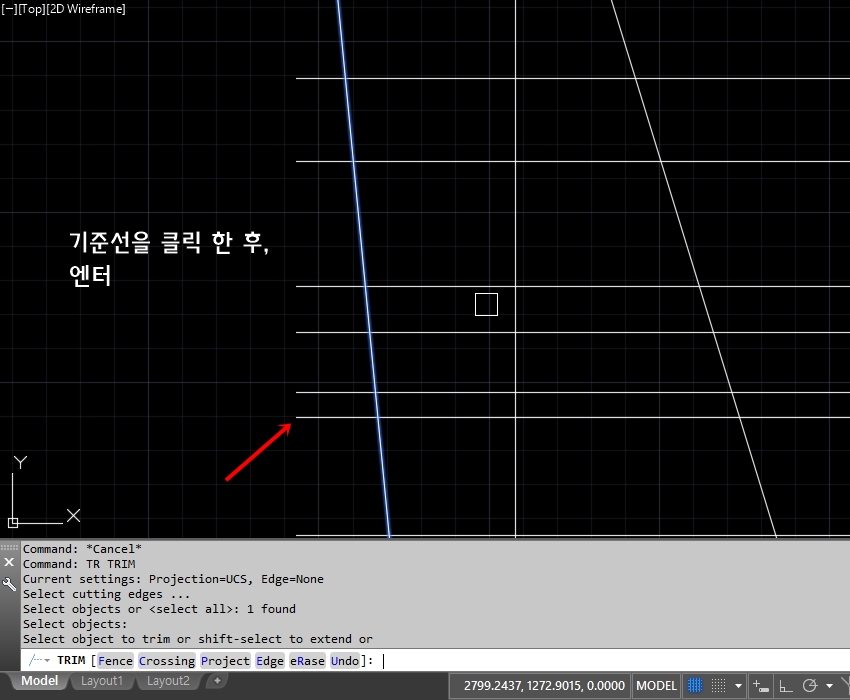Click the coordinate readout in status bar
The width and height of the screenshot is (850, 700).
[x=544, y=686]
